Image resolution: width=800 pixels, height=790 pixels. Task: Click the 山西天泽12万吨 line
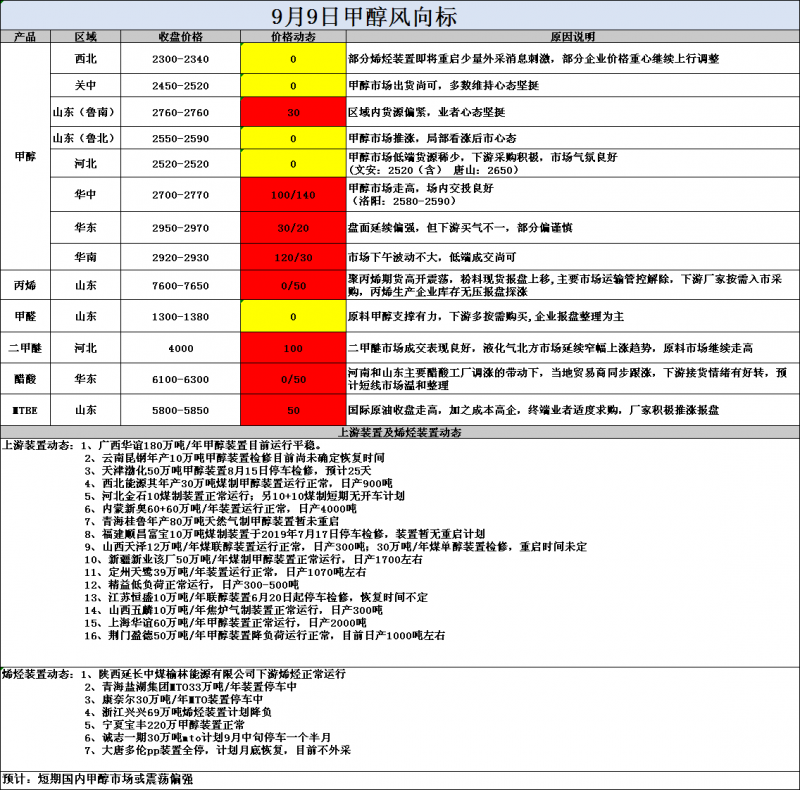336,547
